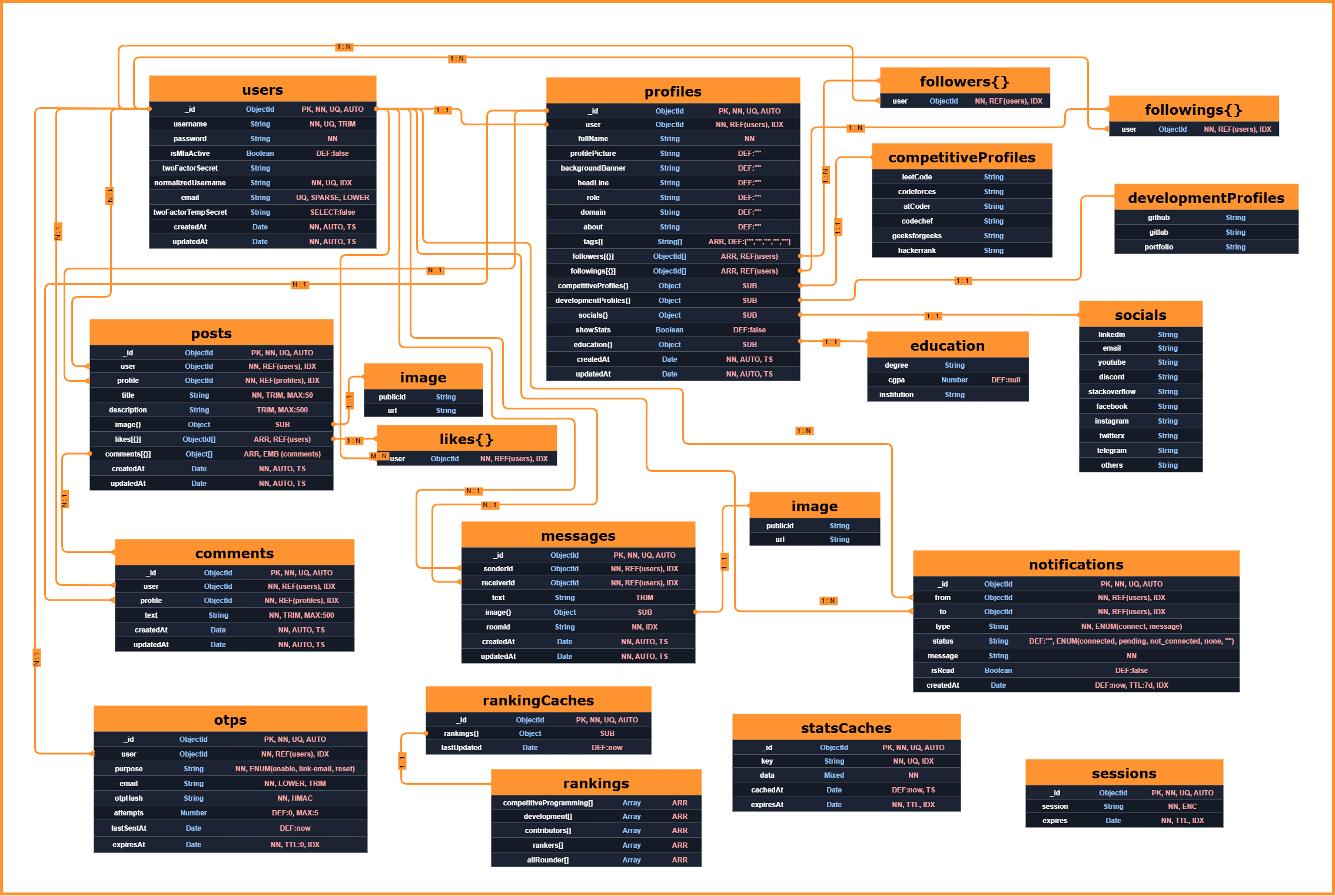
Task: Click the comments[{}] field in posts
Action: 211,454
